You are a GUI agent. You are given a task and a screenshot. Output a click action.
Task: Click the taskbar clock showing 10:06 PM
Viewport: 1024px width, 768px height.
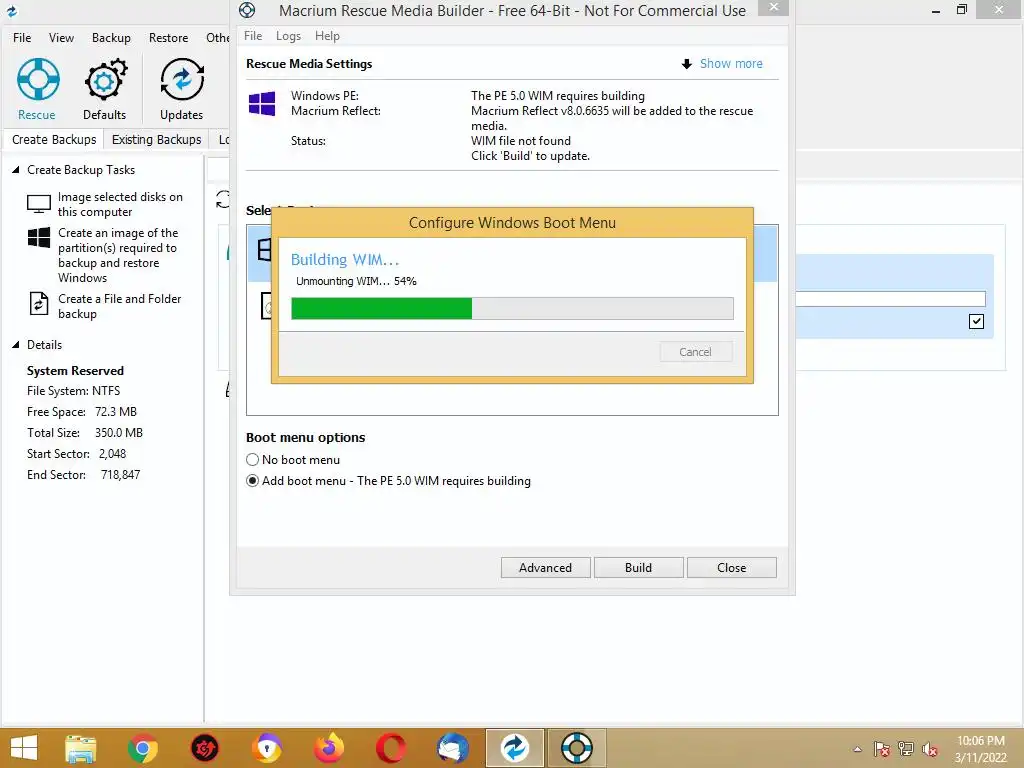tap(981, 749)
